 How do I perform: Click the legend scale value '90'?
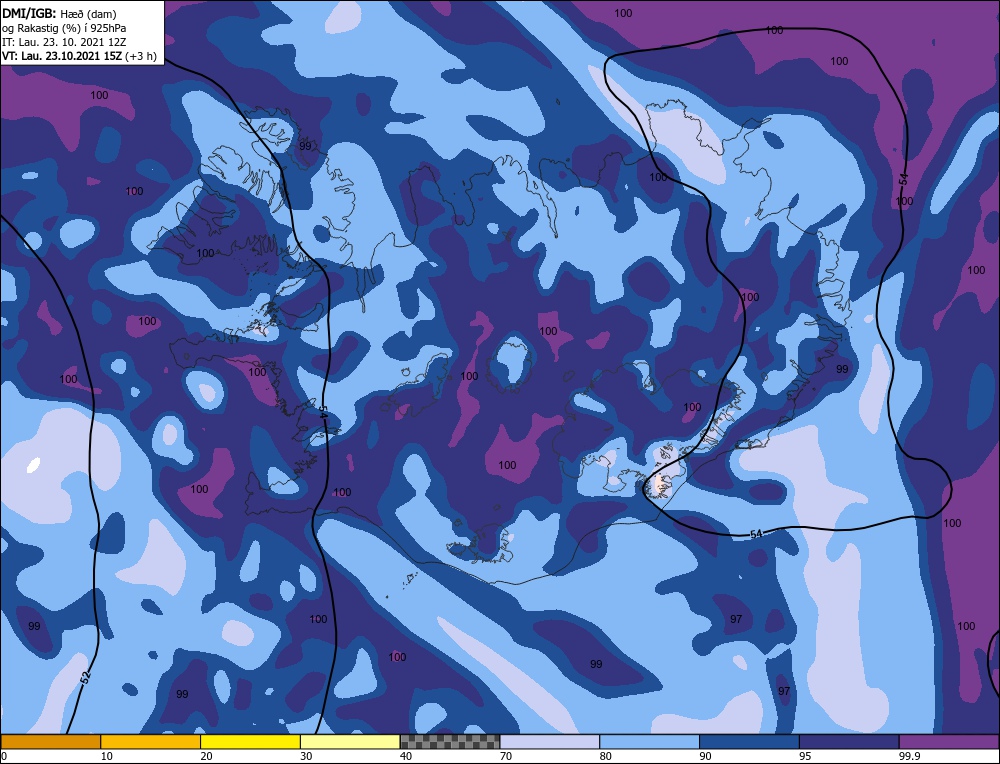[705, 756]
